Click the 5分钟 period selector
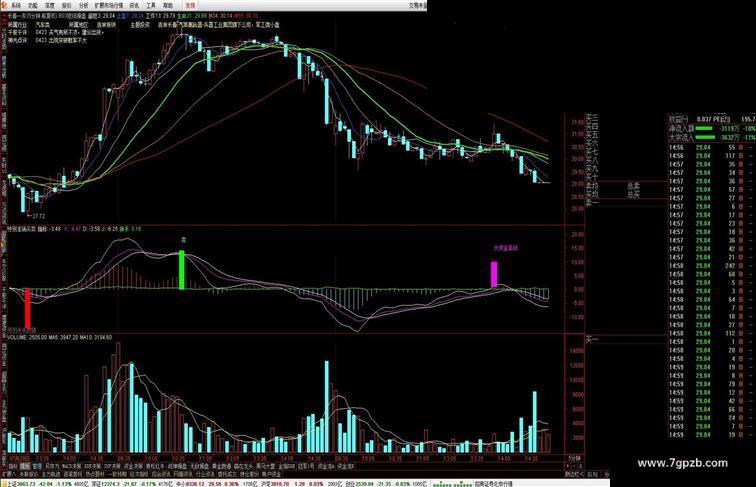 575,458
